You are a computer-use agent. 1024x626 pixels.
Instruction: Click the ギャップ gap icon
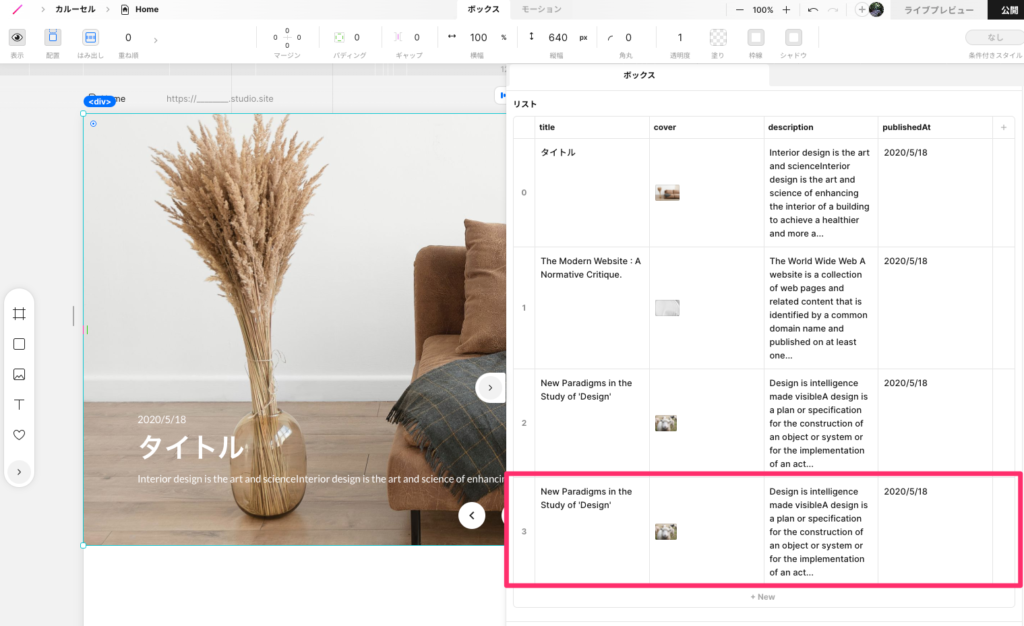(398, 37)
